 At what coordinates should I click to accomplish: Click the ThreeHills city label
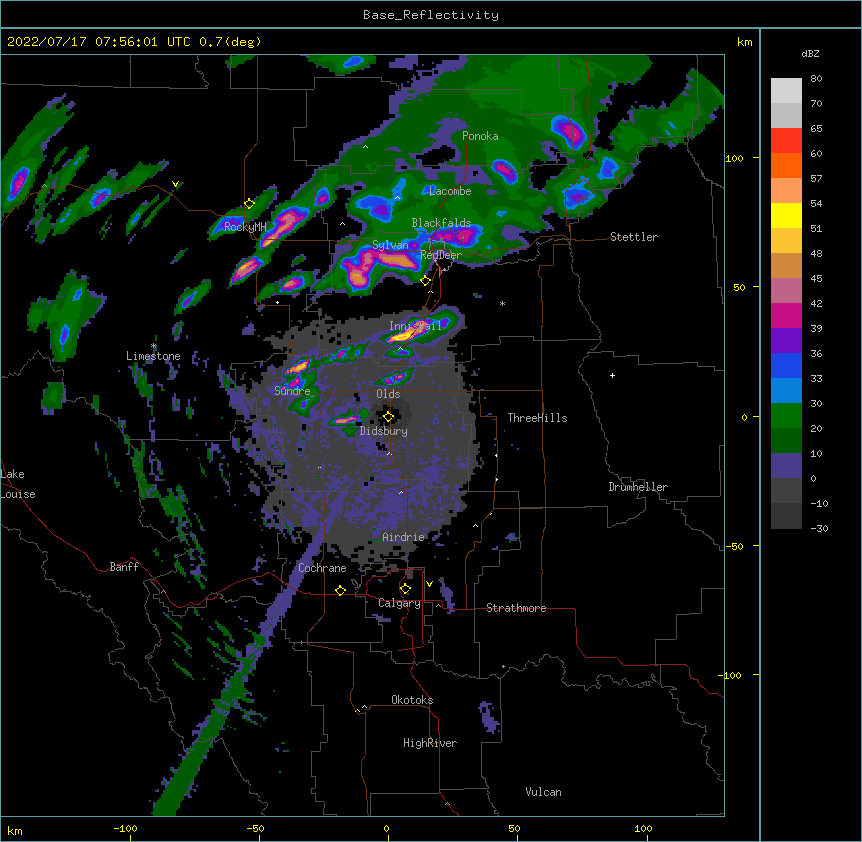click(537, 418)
